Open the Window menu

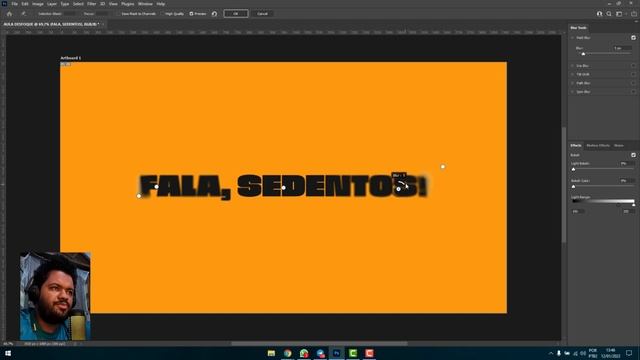145,4
